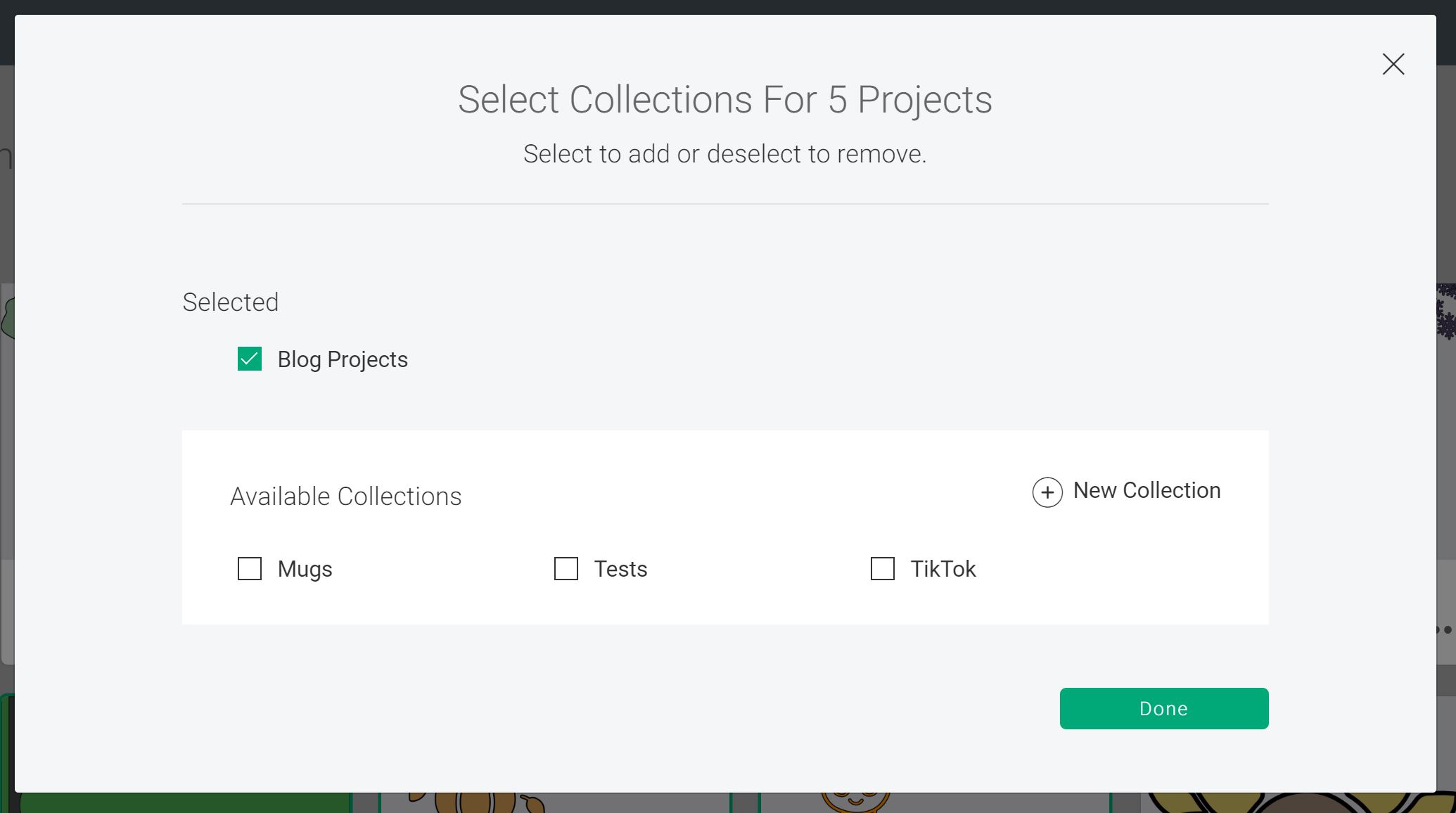Viewport: 1456px width, 813px height.
Task: Click the Mugs label to toggle it
Action: click(305, 569)
